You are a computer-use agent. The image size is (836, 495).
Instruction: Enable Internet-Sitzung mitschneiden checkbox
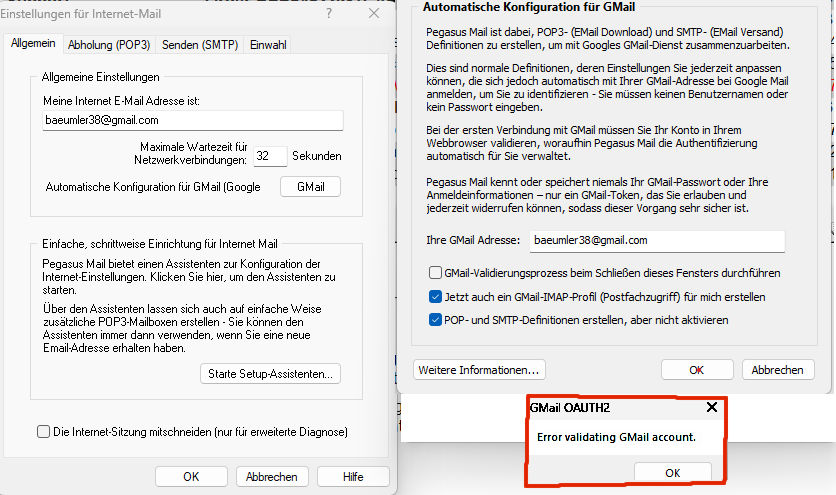(43, 432)
